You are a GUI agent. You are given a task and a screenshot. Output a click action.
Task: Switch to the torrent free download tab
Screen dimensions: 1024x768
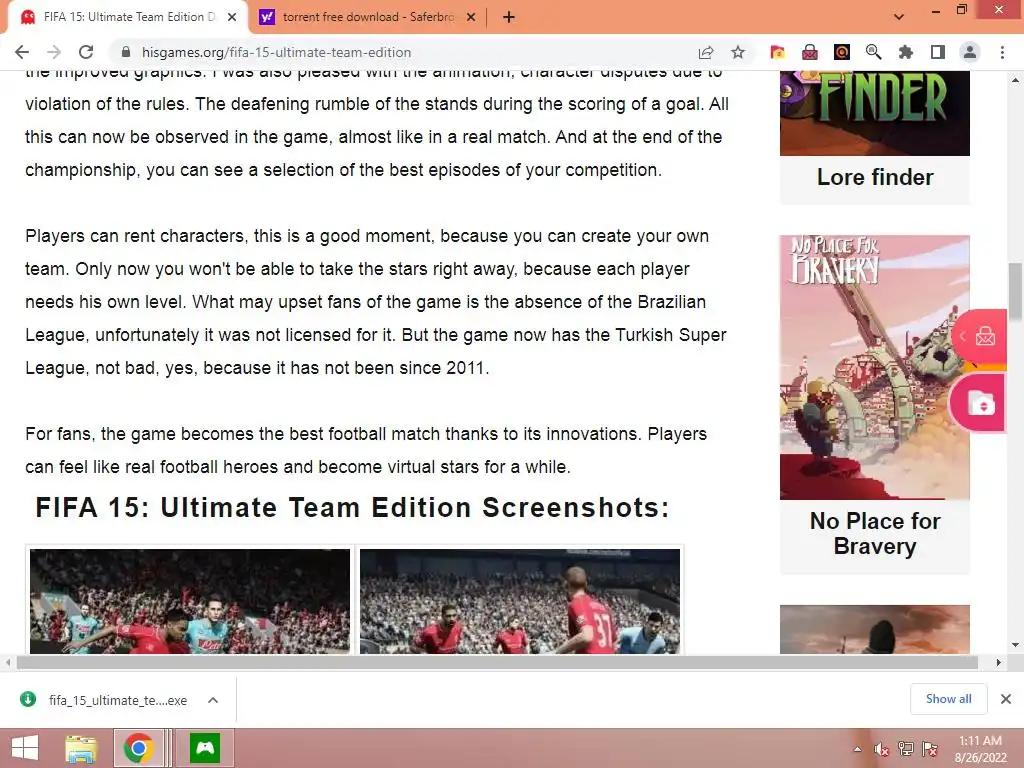pos(368,17)
